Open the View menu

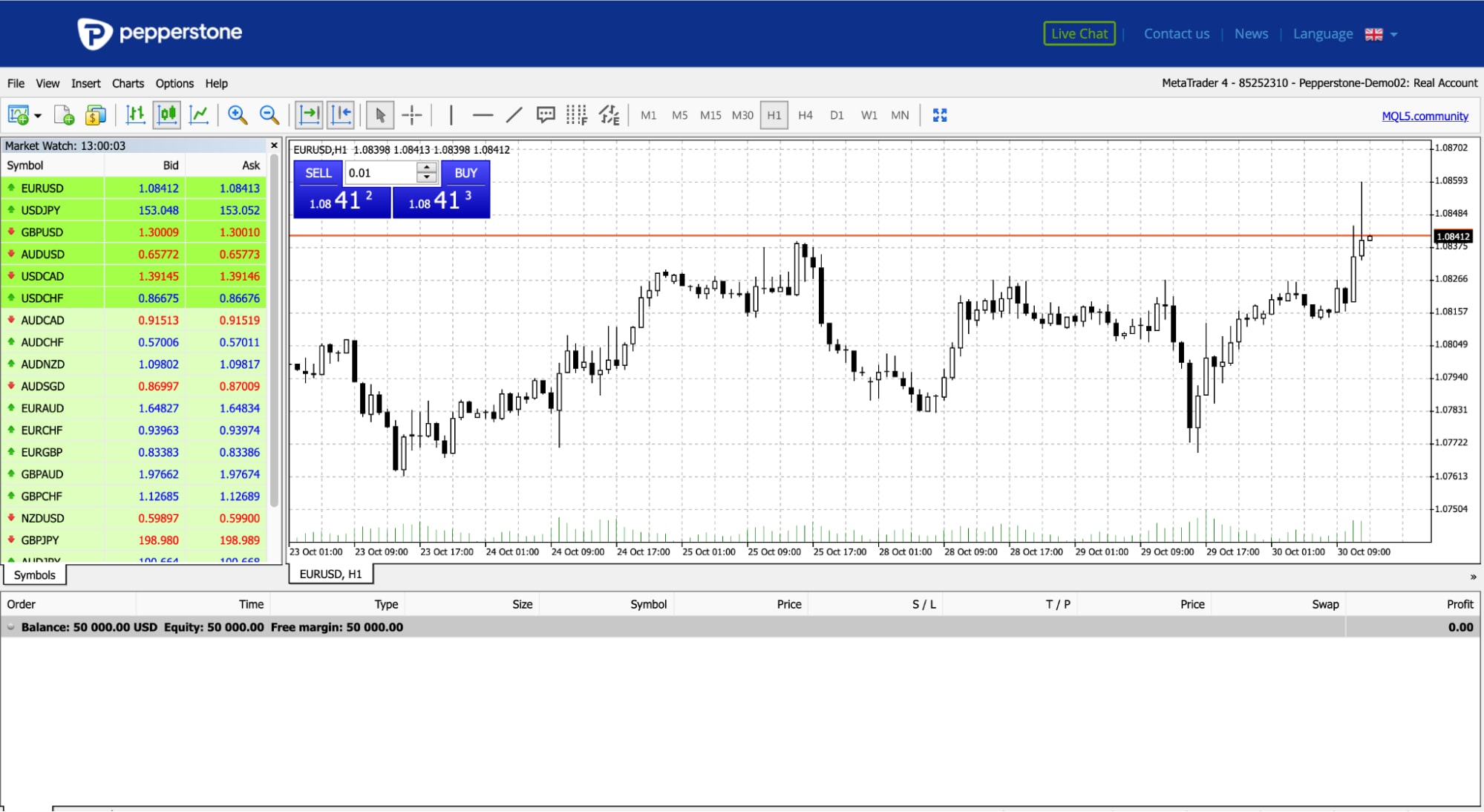point(48,83)
